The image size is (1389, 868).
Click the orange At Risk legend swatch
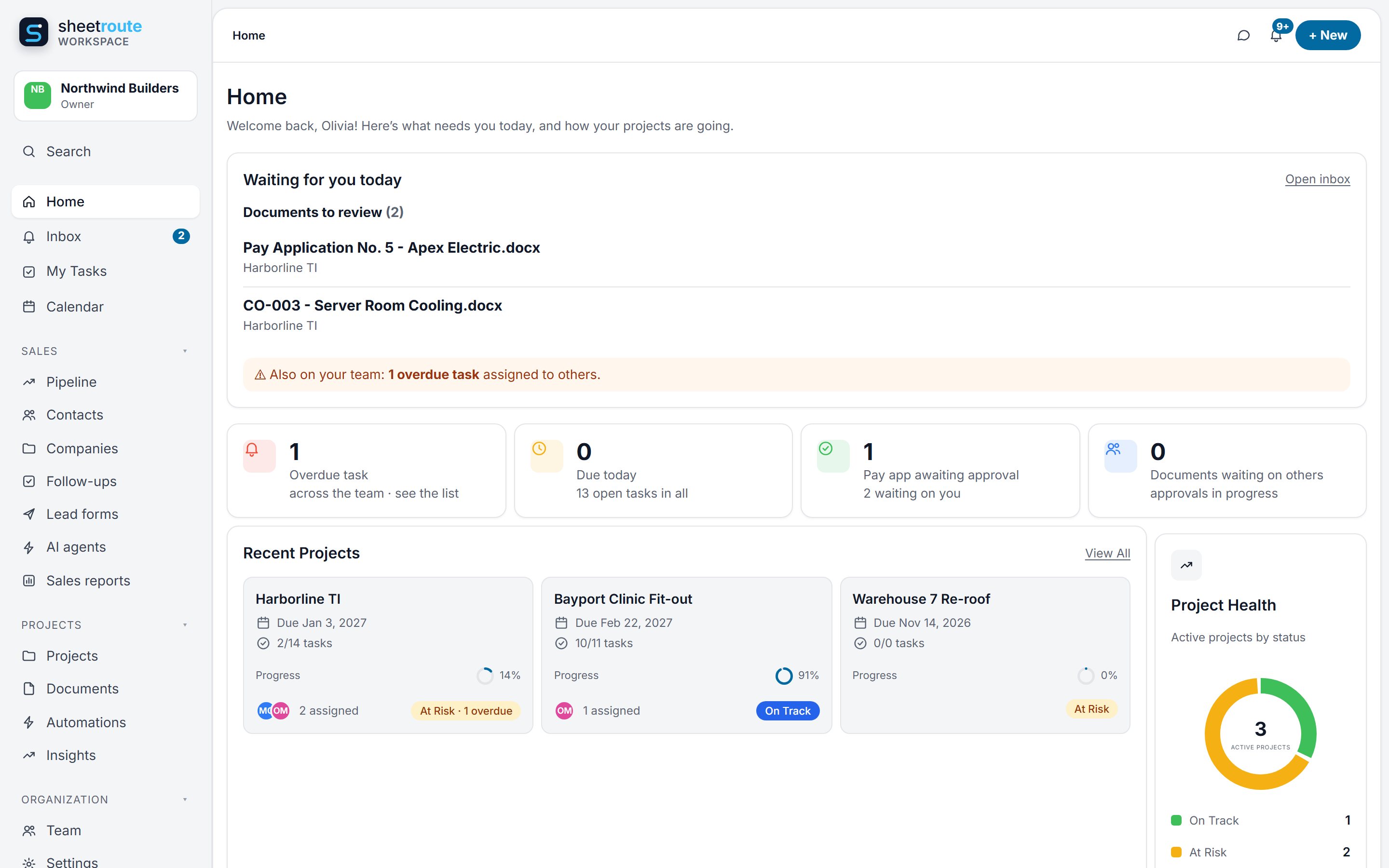(x=1176, y=853)
